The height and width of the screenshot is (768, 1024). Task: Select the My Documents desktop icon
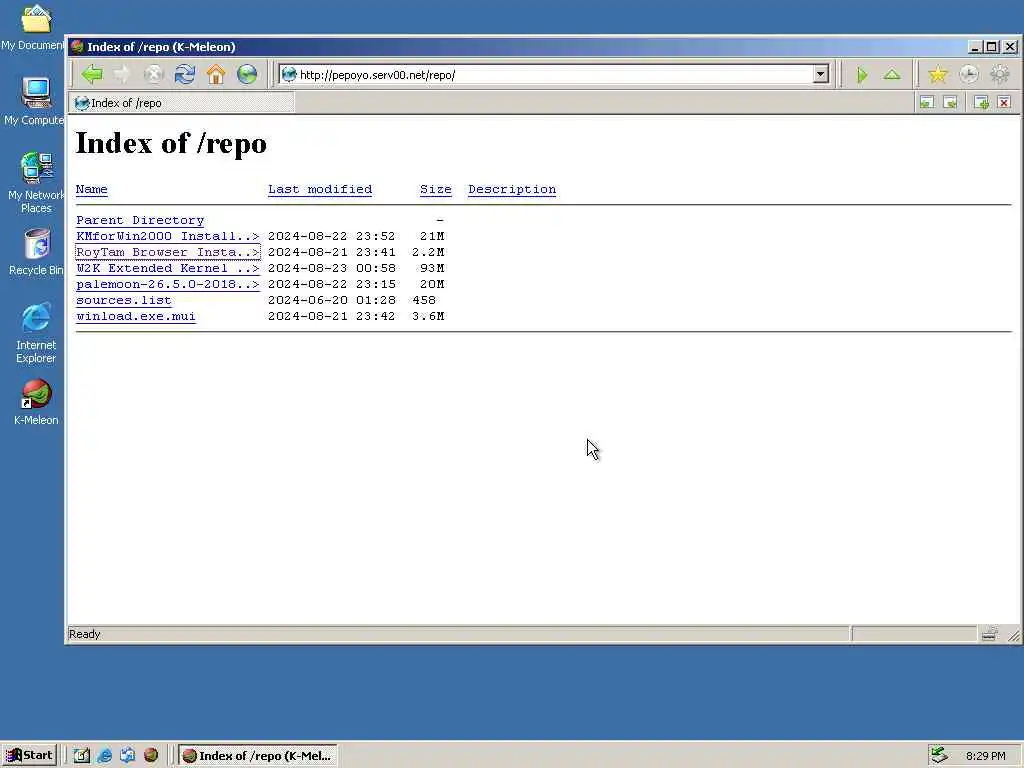click(34, 26)
